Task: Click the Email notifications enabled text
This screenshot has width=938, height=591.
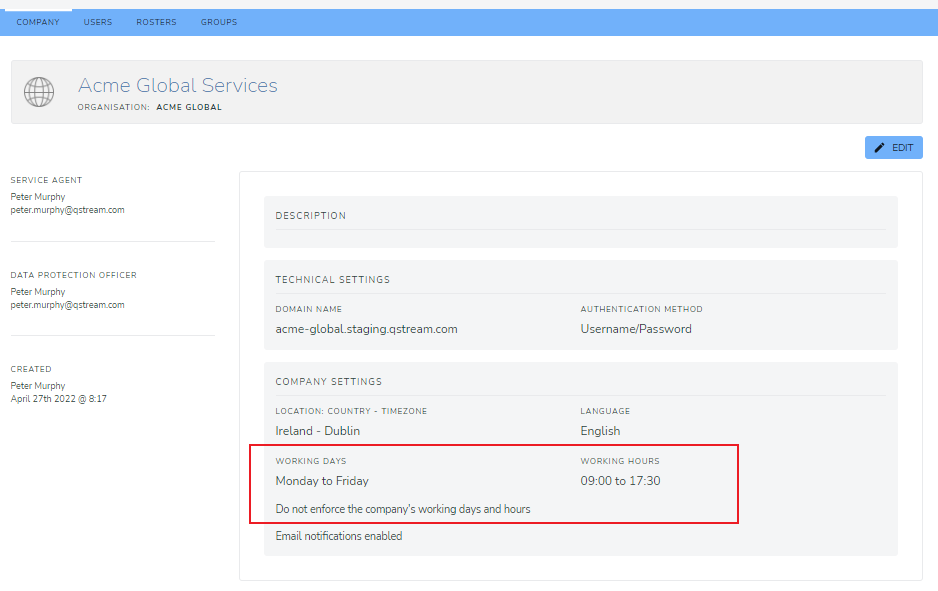Action: [339, 536]
